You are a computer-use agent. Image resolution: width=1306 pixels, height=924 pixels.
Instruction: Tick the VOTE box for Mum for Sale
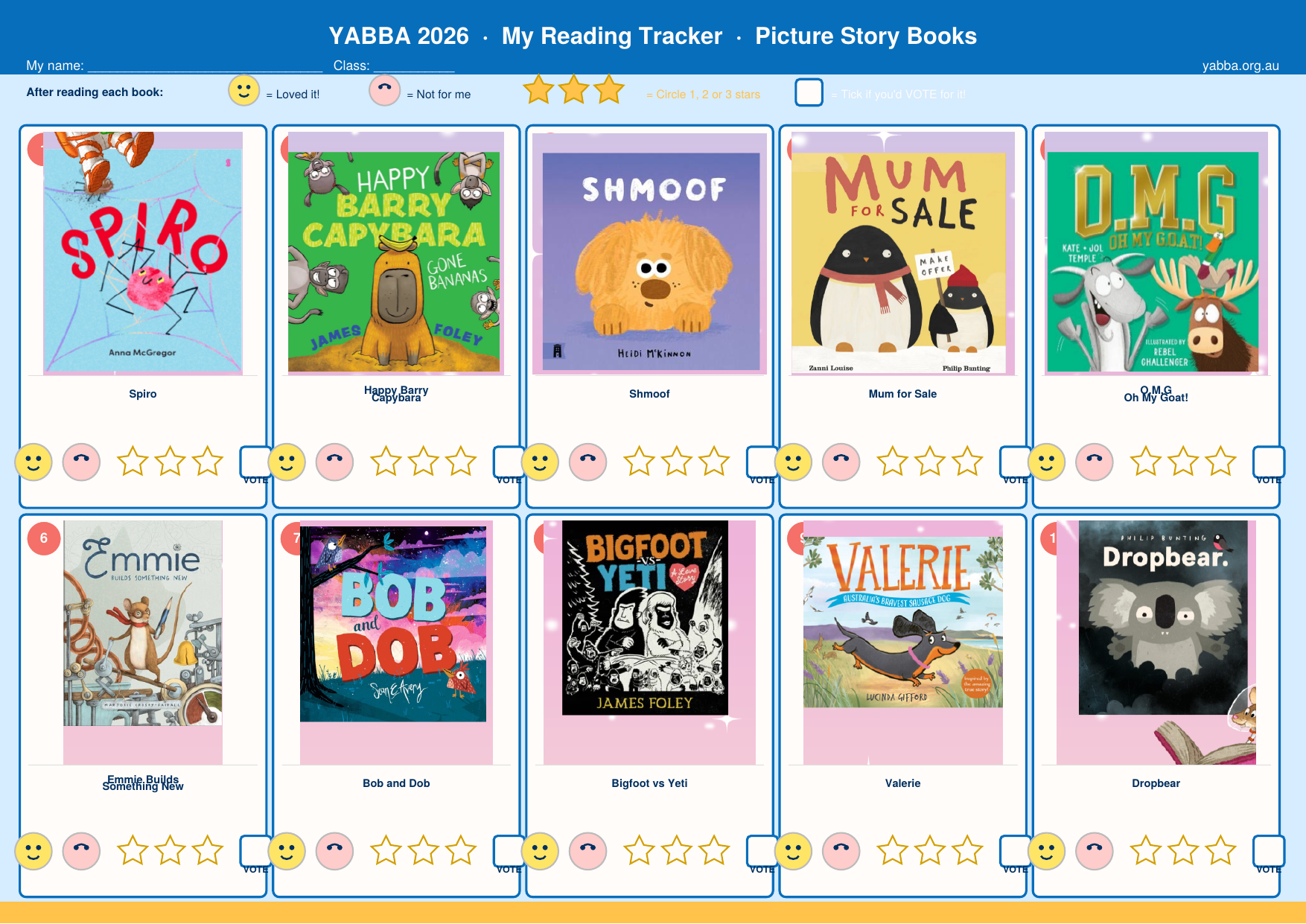coord(1014,462)
